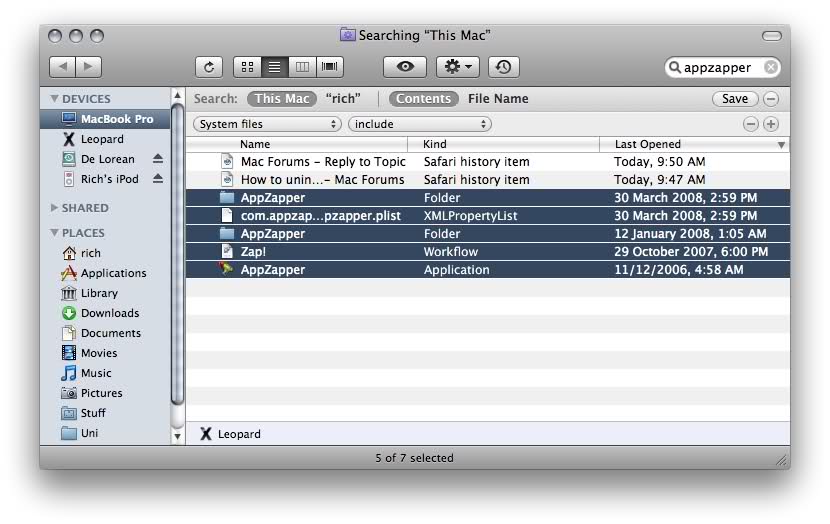830x524 pixels.
Task: Eject the De Lorean drive
Action: pyautogui.click(x=158, y=159)
